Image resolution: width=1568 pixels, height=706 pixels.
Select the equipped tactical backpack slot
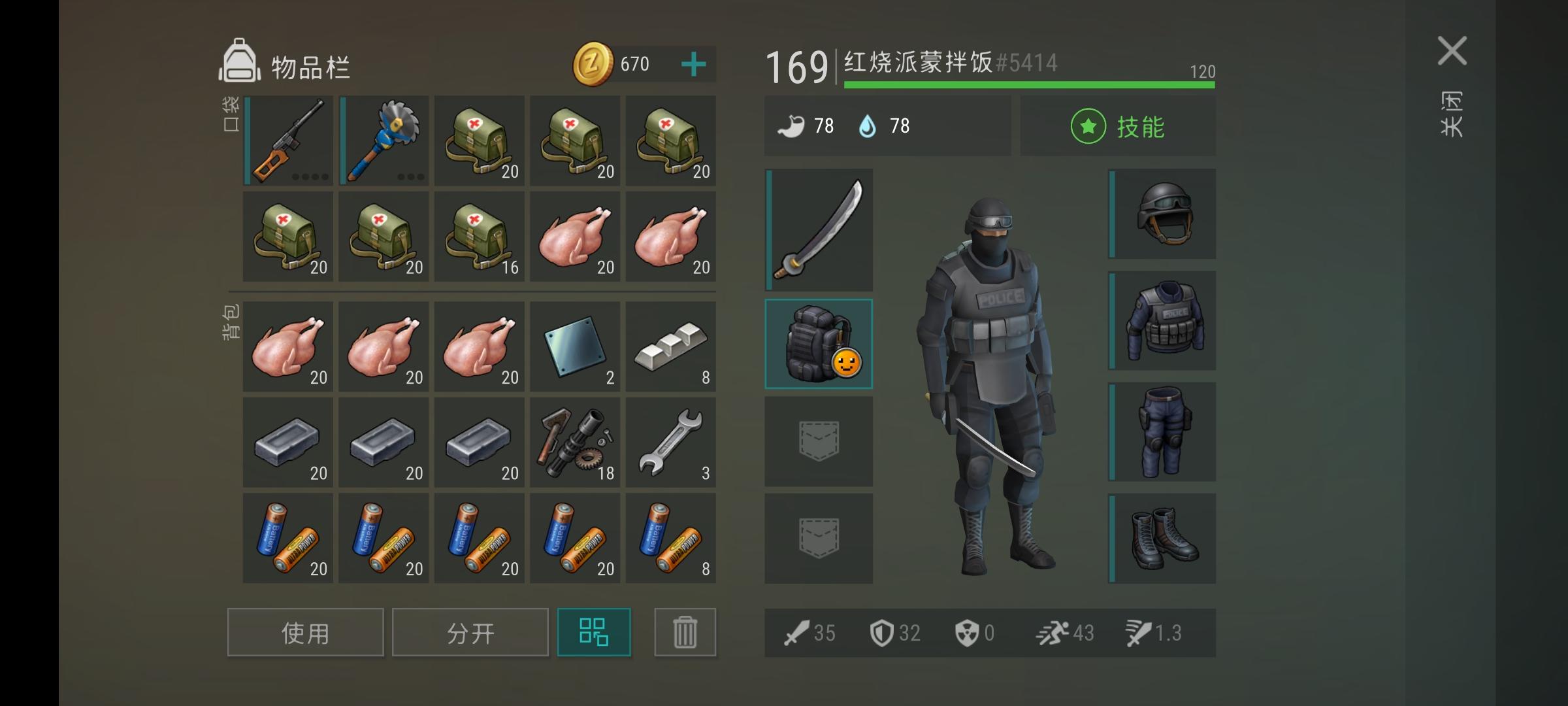click(819, 344)
